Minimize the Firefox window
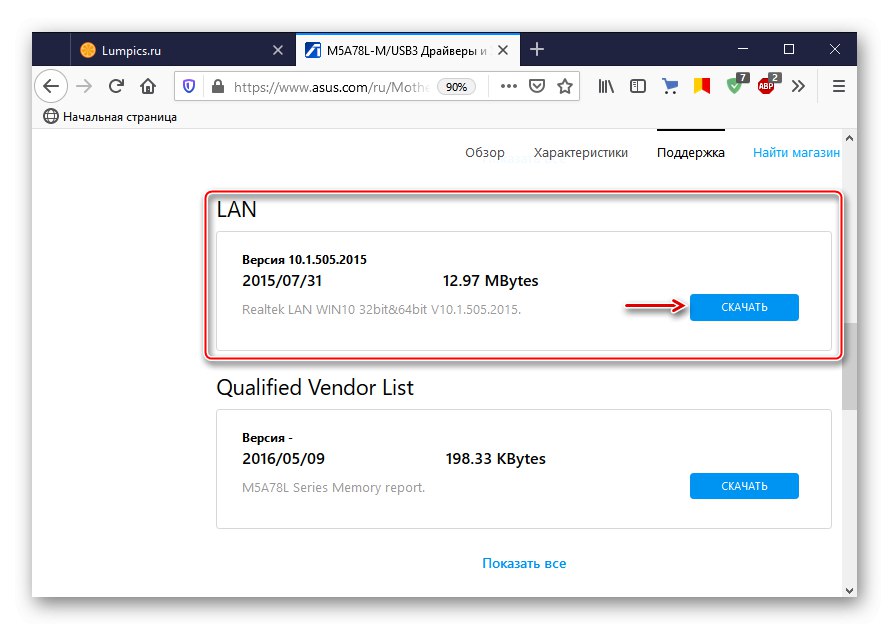This screenshot has width=889, height=634. tap(743, 50)
